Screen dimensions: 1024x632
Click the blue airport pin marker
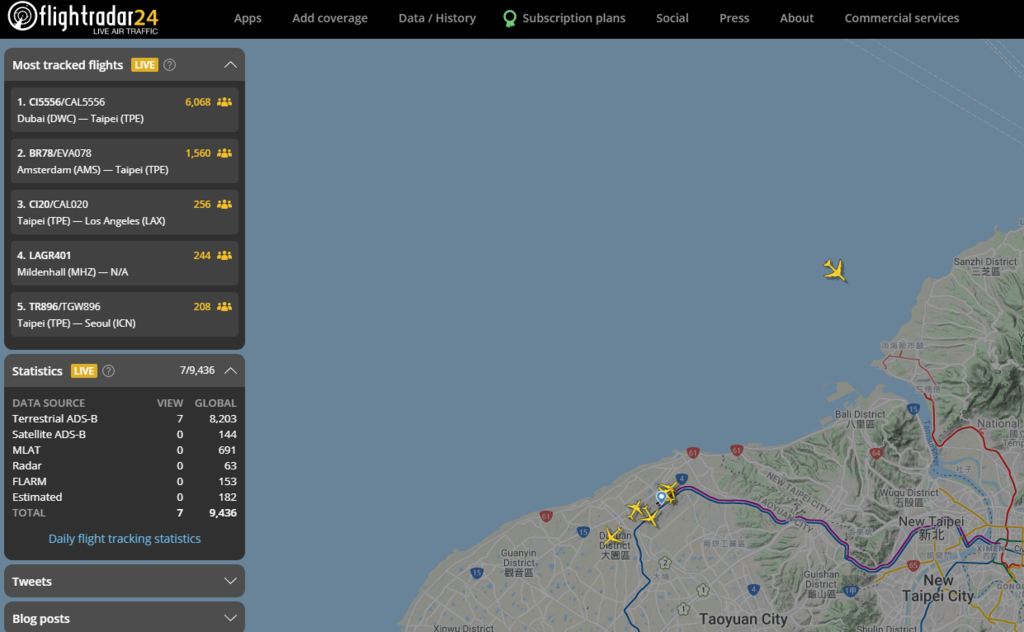(x=661, y=498)
